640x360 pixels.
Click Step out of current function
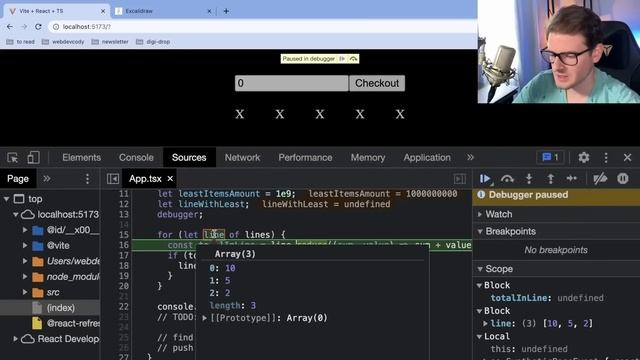point(551,179)
